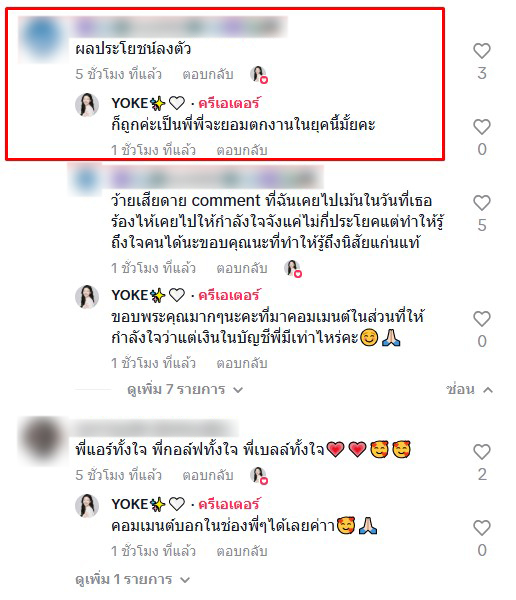Open the blurred blue avatar of the first commenter
Viewport: 516px width, 600px height.
(x=42, y=38)
